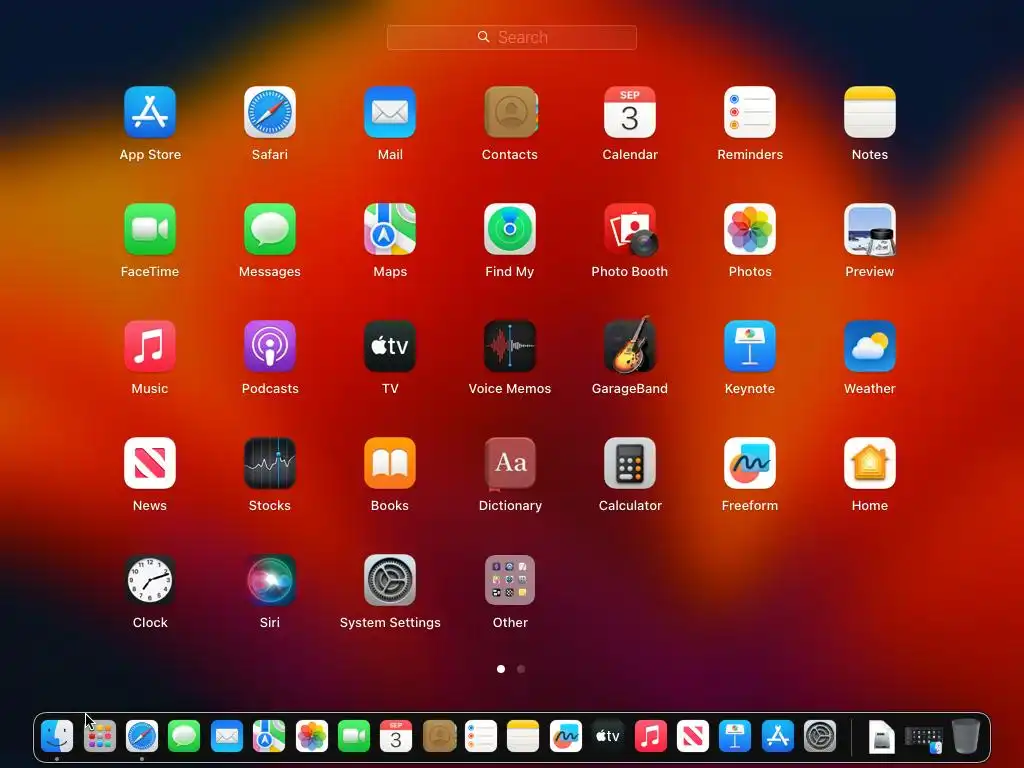Screen dimensions: 1024x768
Task: Open Keynote in the Launchpad grid
Action: point(750,346)
